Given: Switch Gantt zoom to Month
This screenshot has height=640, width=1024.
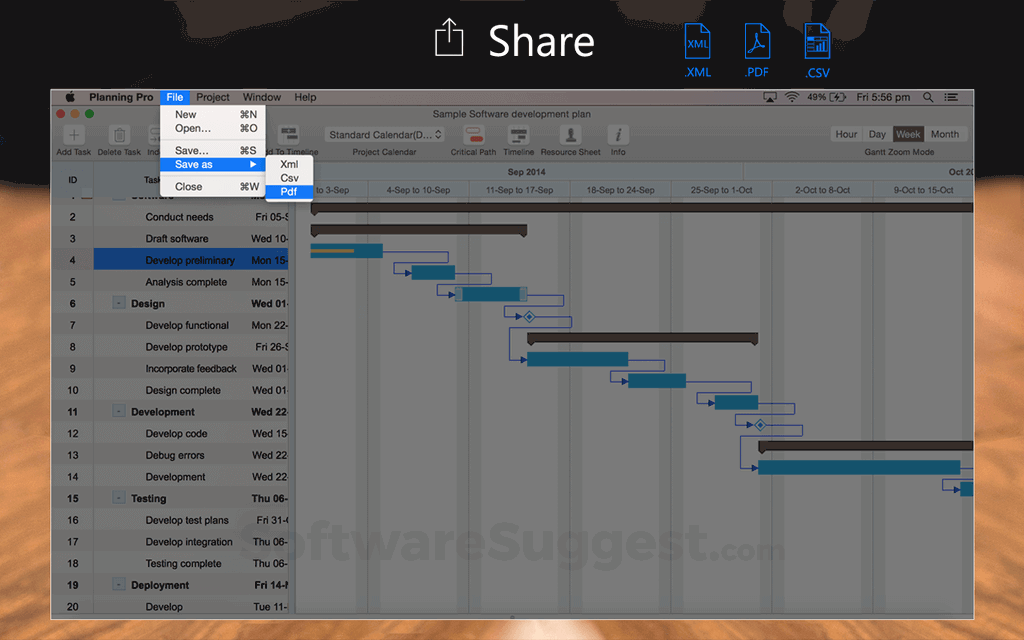Looking at the screenshot, I should tap(944, 133).
